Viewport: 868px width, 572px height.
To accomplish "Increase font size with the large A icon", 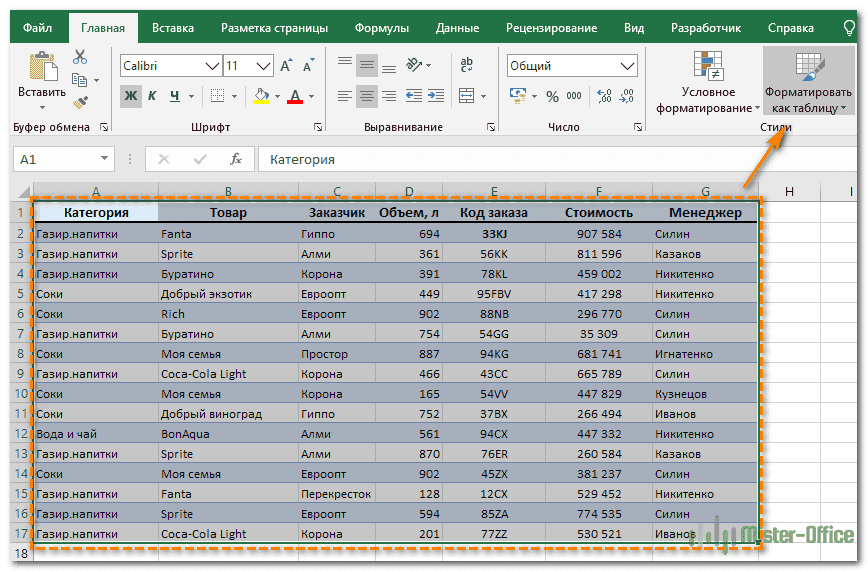I will click(x=286, y=66).
